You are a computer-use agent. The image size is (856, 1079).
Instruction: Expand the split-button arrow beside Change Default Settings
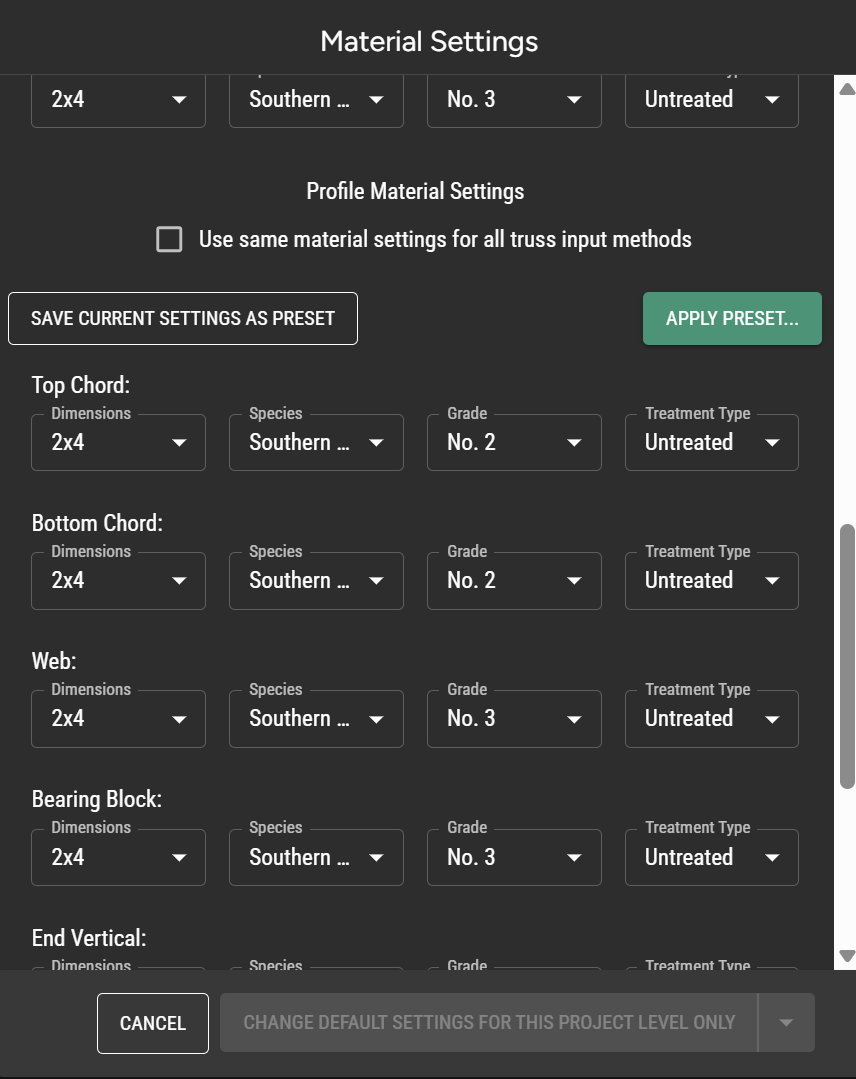[x=786, y=1023]
